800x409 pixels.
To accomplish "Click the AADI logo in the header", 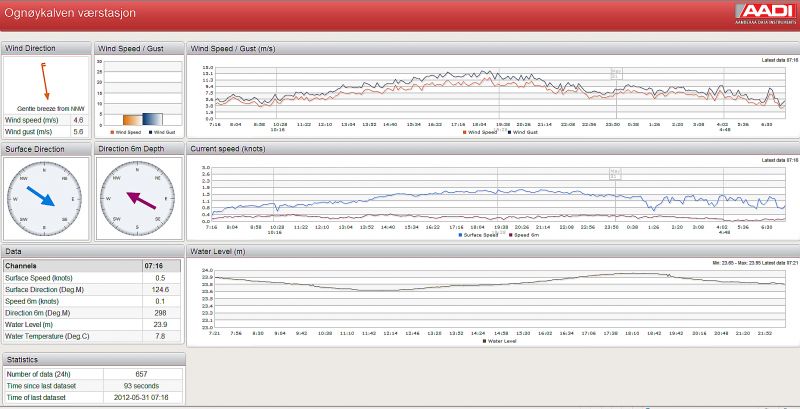I will coord(764,14).
